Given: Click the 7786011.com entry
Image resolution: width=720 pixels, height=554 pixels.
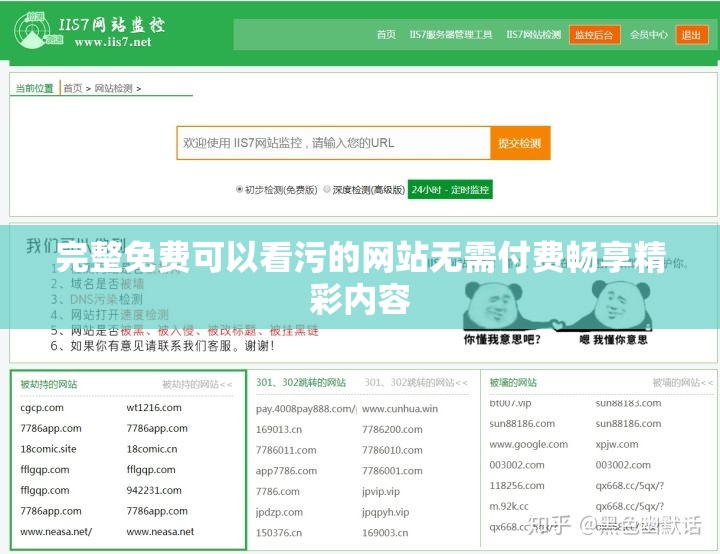Looking at the screenshot, I should (x=286, y=450).
